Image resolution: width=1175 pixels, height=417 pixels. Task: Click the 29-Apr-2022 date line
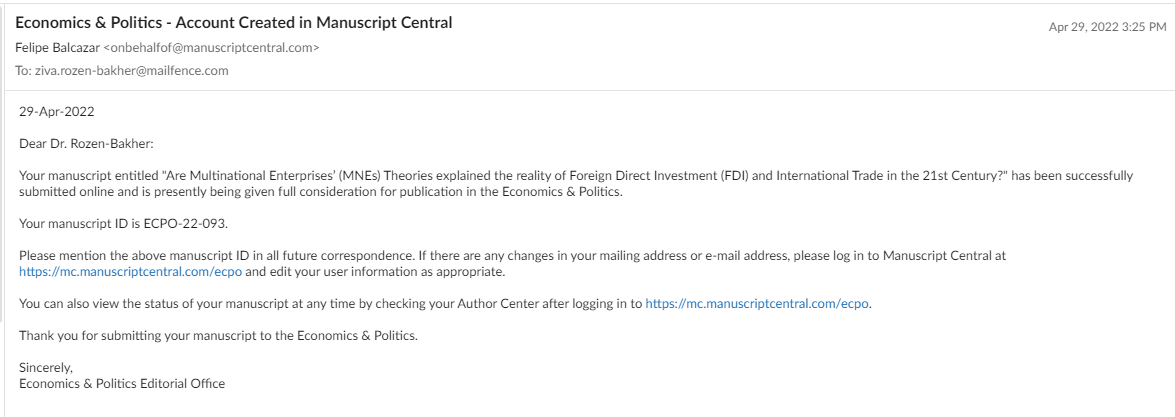(x=57, y=112)
